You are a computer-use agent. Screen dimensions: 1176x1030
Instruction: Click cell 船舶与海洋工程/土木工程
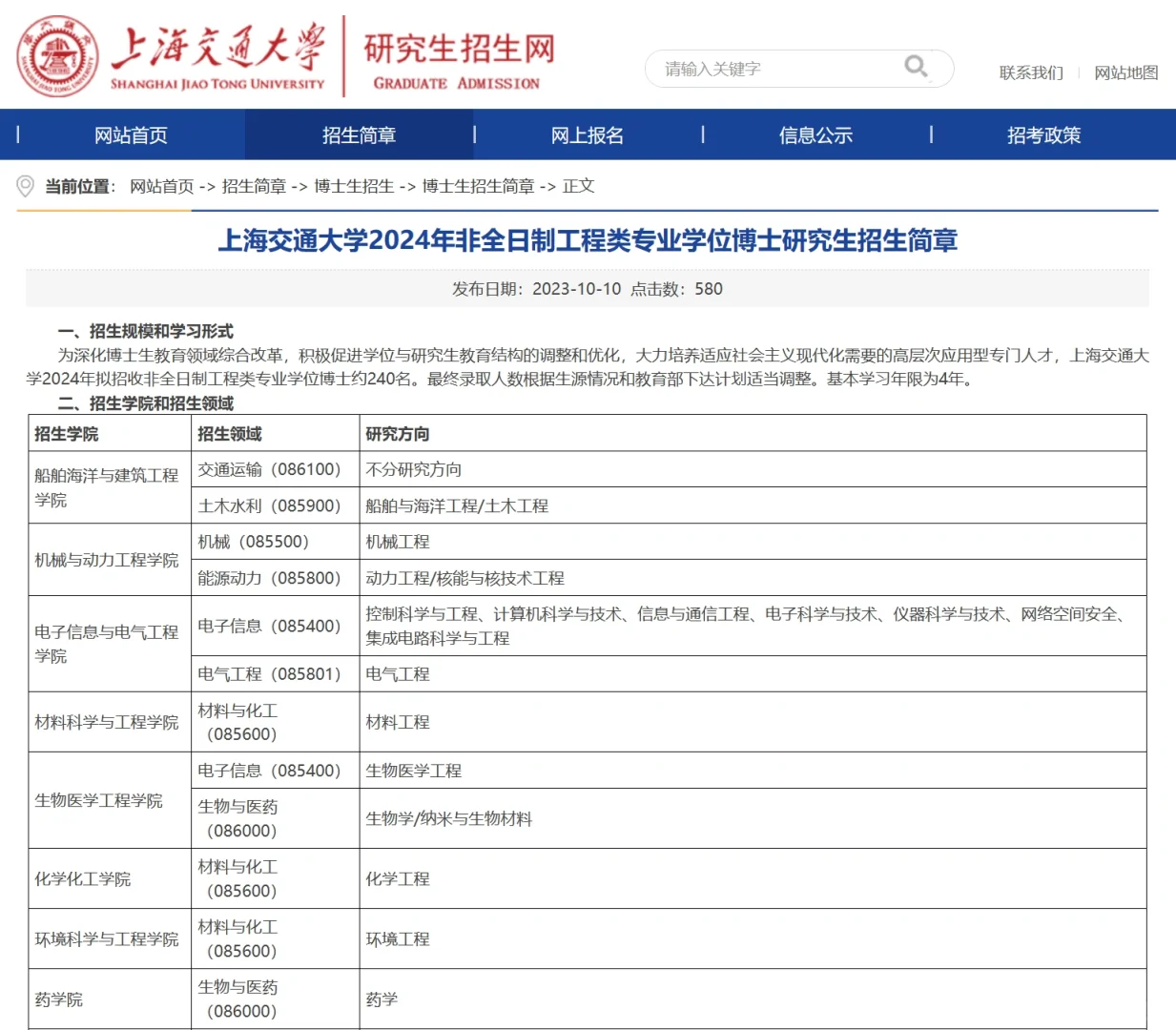[x=753, y=505]
